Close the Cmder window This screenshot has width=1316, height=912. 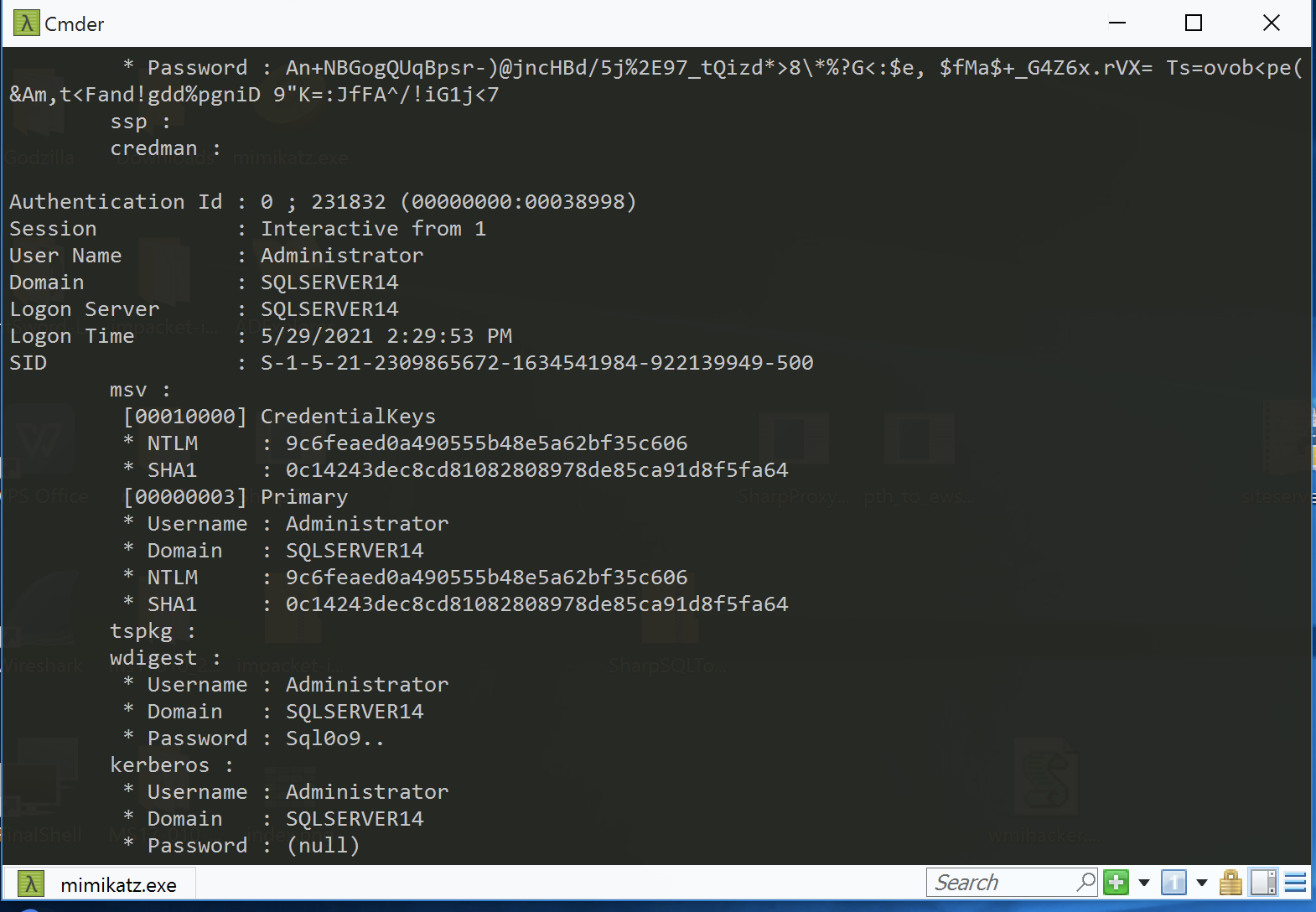click(1271, 23)
